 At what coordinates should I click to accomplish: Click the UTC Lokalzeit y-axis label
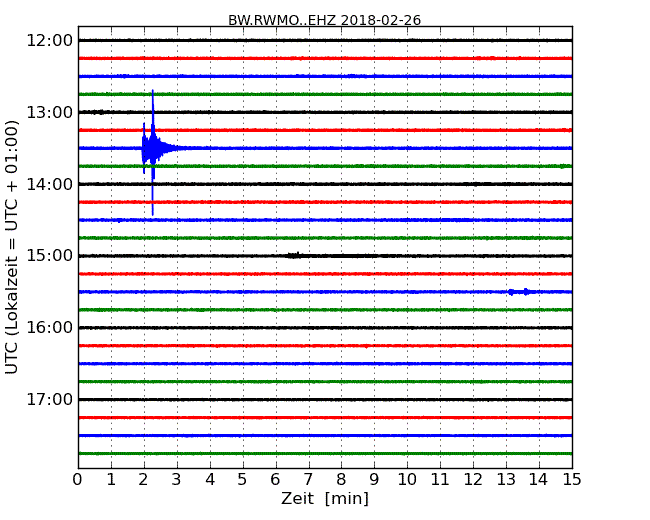(x=12, y=247)
